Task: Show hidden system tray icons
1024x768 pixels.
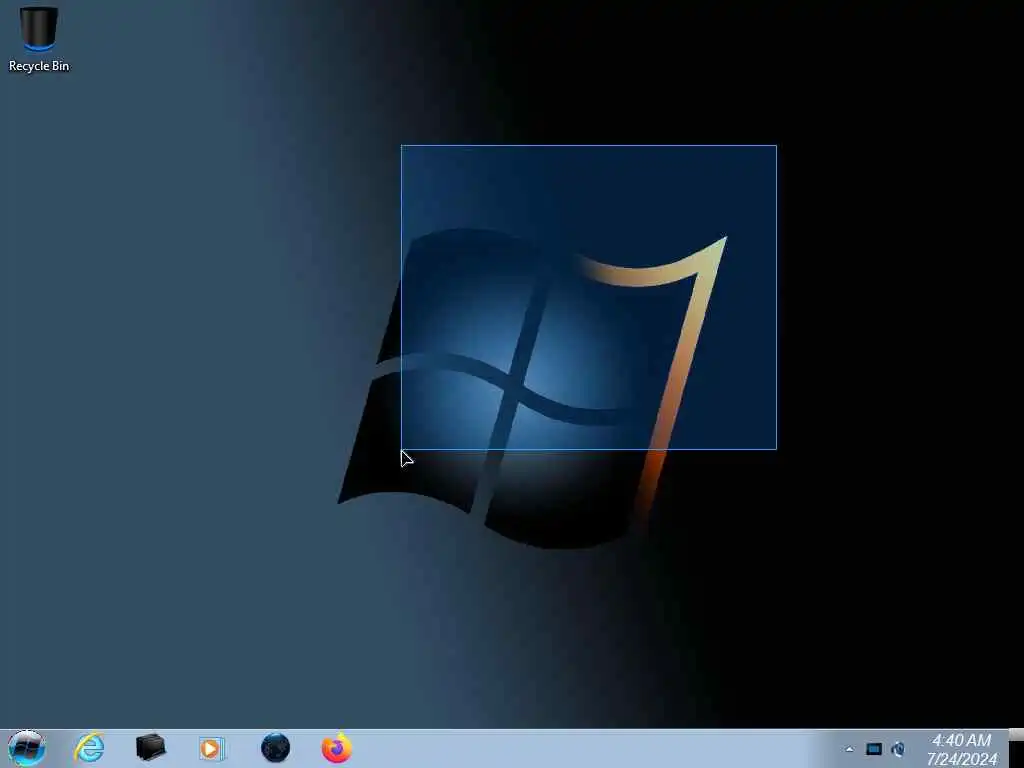Action: (x=849, y=750)
